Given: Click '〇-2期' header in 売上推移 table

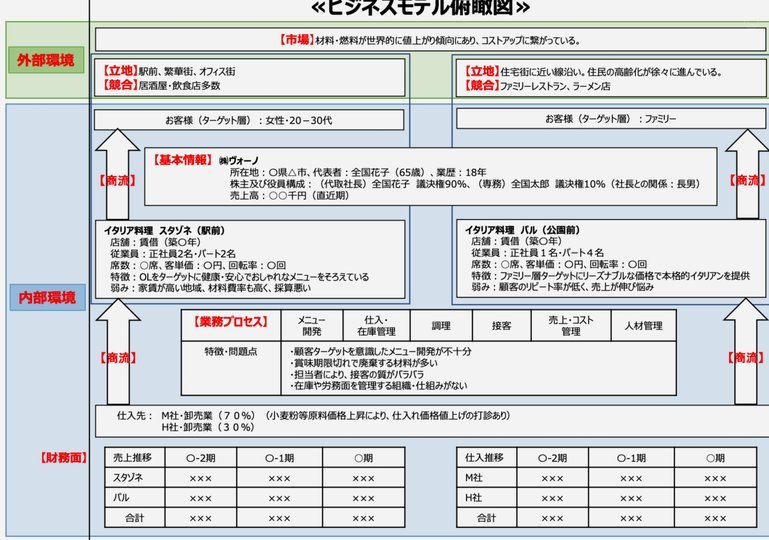Looking at the screenshot, I should coord(201,458).
